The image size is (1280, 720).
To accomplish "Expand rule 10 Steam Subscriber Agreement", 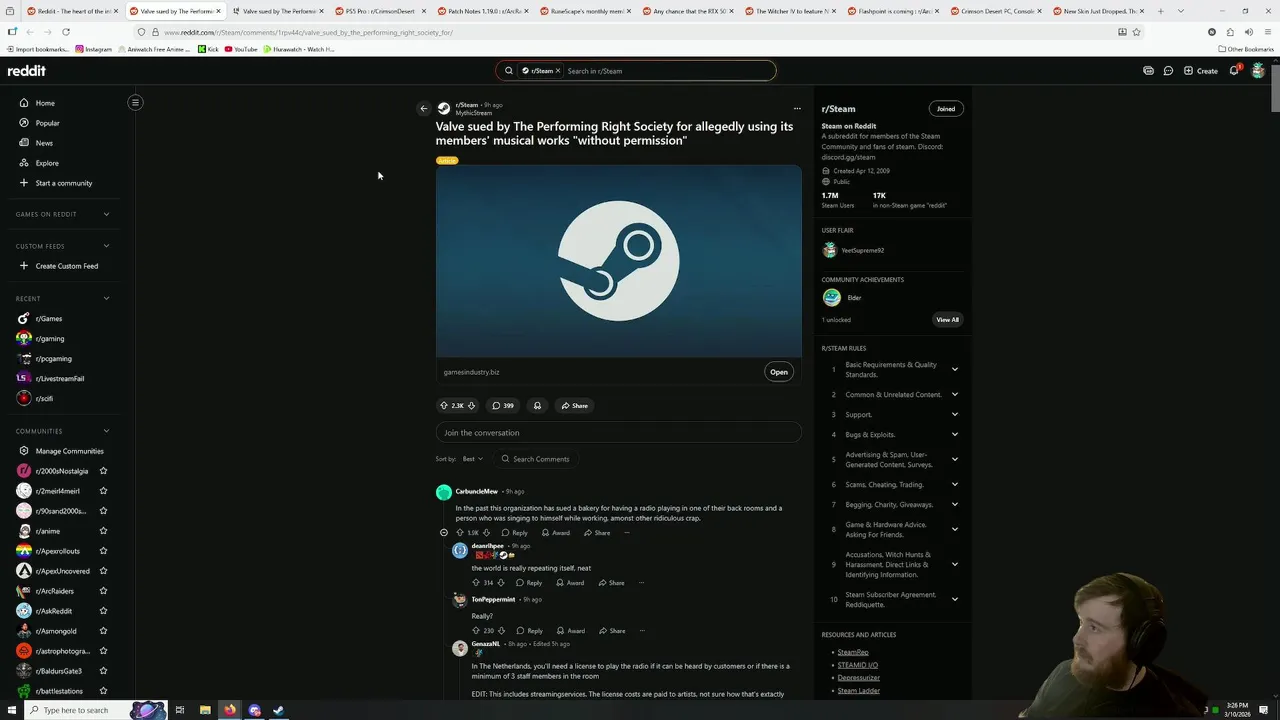I will 955,599.
